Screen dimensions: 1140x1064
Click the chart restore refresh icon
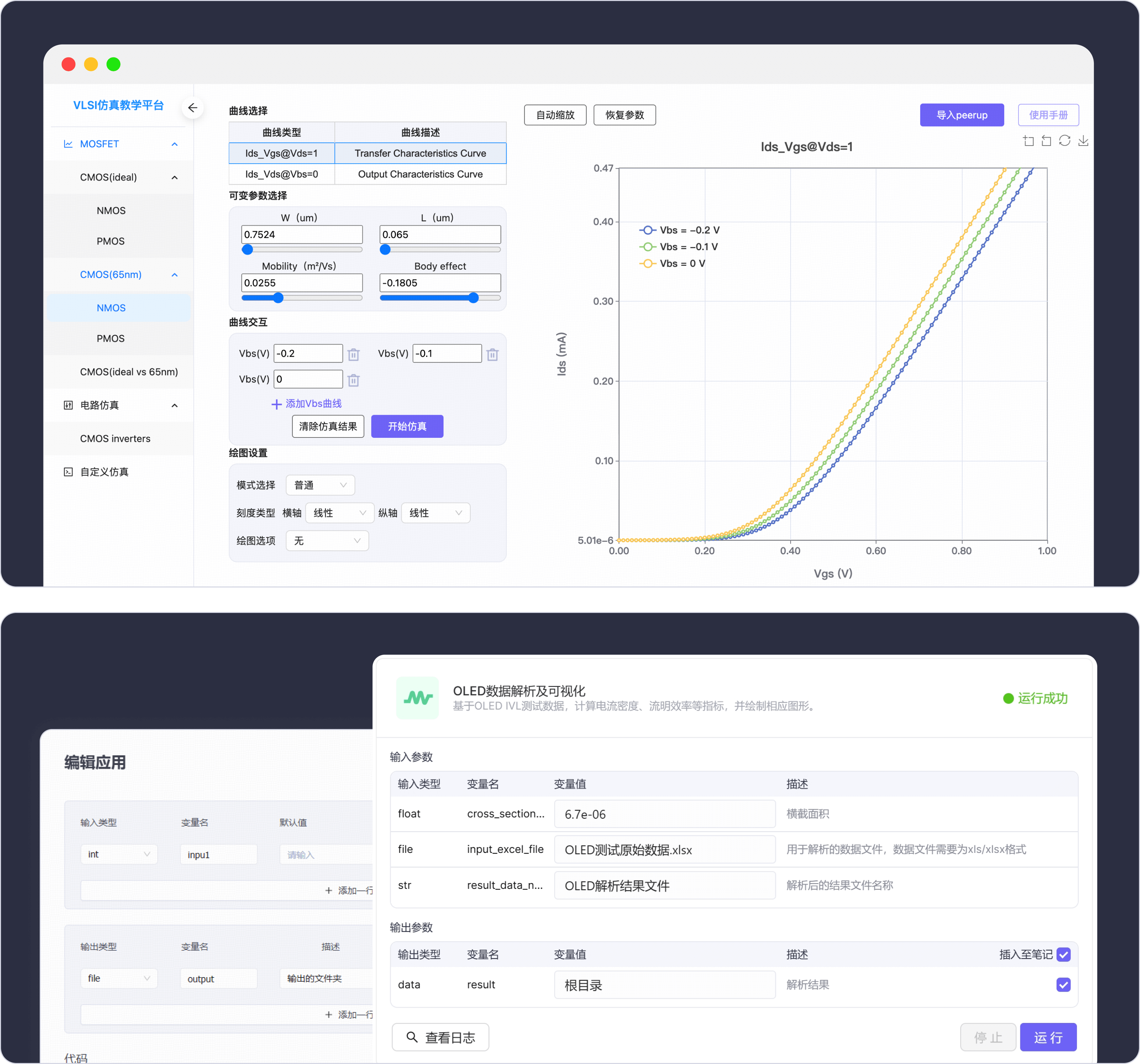coord(1064,141)
